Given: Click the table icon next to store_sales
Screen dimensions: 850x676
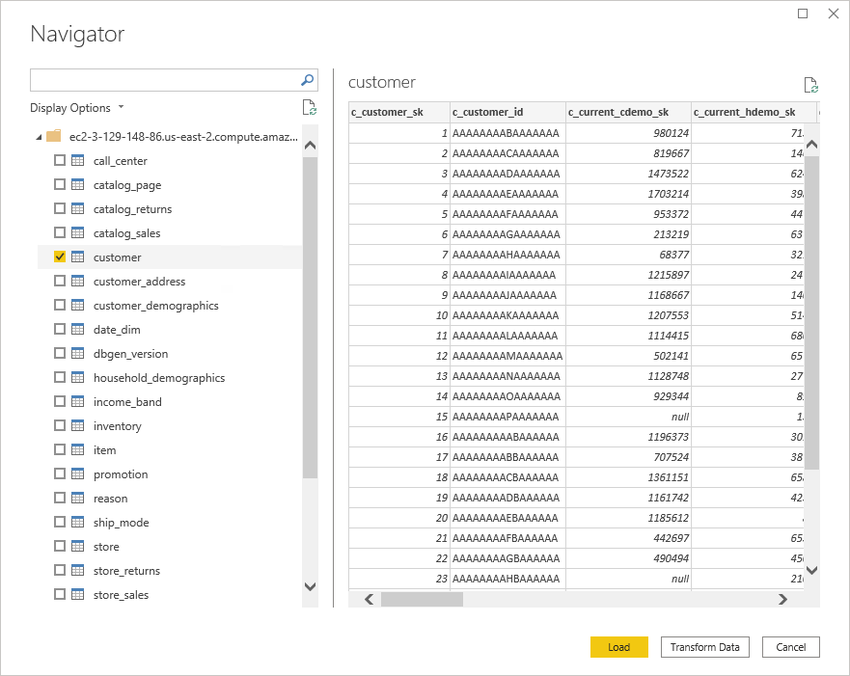Looking at the screenshot, I should (77, 595).
